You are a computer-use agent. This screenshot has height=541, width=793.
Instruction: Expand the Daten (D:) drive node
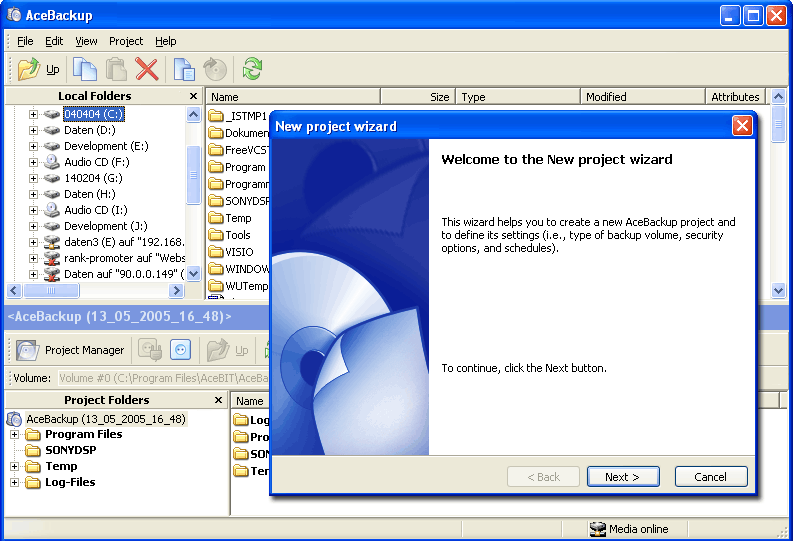[33, 130]
